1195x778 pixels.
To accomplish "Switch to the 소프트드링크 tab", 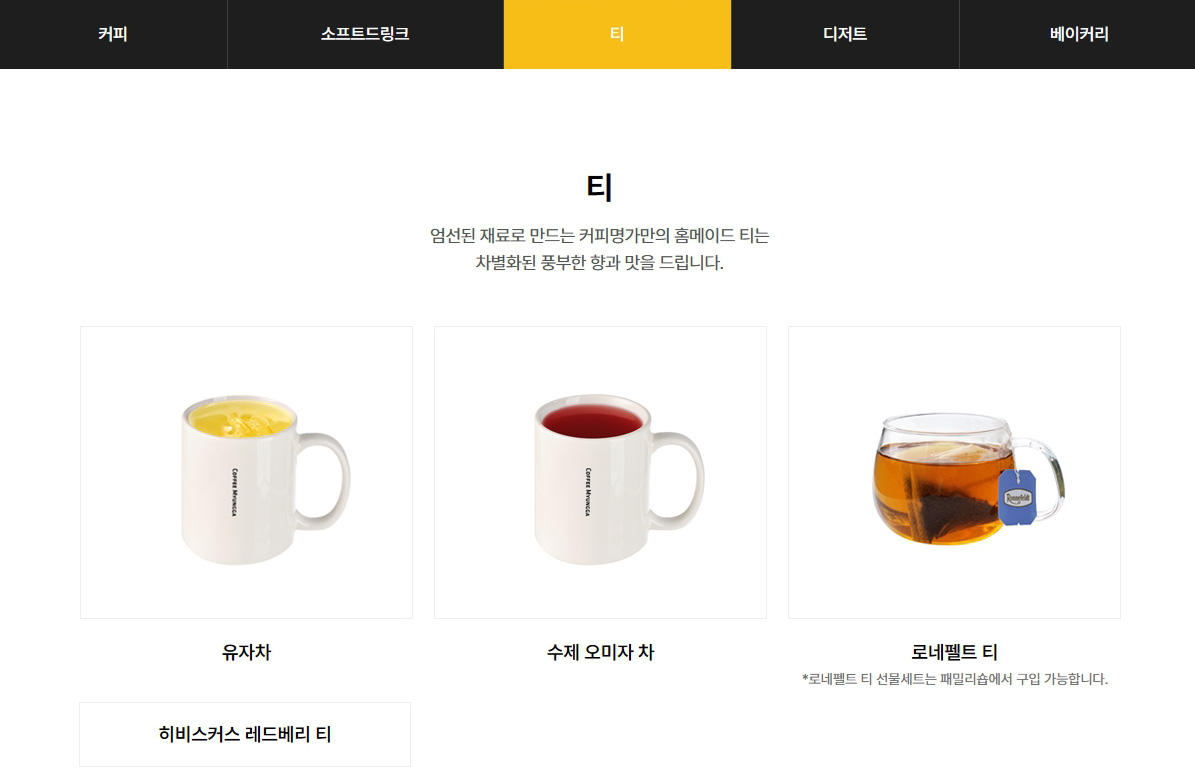I will (365, 34).
